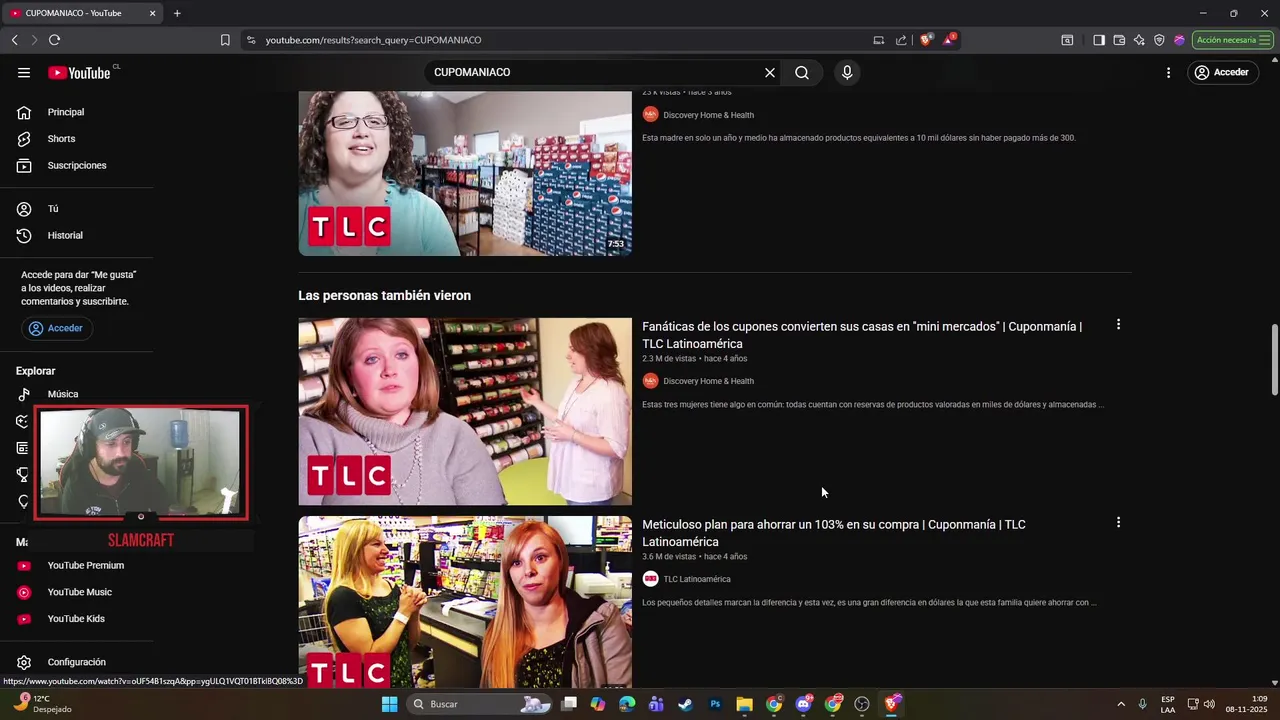Click the Discovery Home & Health avatar of the top video

(650, 115)
